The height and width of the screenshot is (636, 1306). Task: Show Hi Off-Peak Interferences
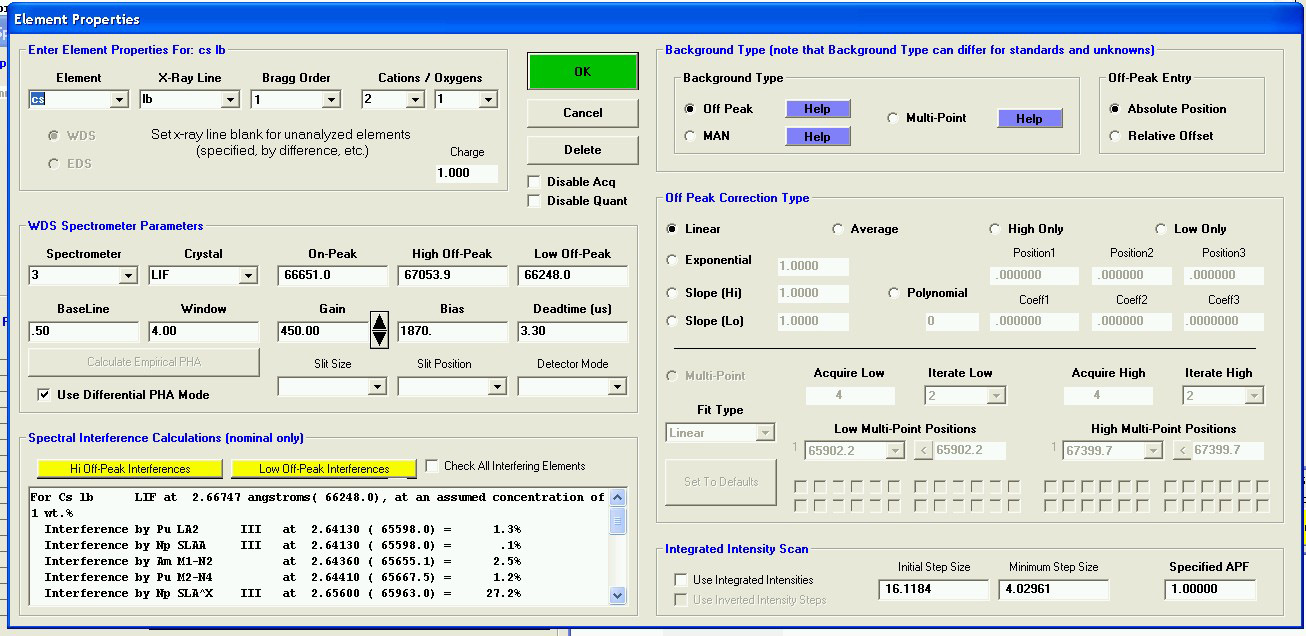tap(130, 469)
